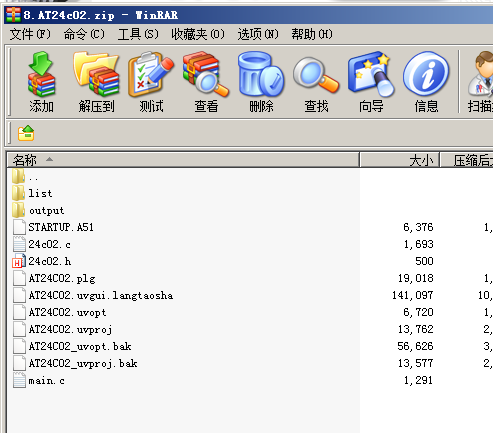Click the AT24C02.uvgui.langtaosha file icon
Screen dimensions: 493x433
click(x=19, y=295)
